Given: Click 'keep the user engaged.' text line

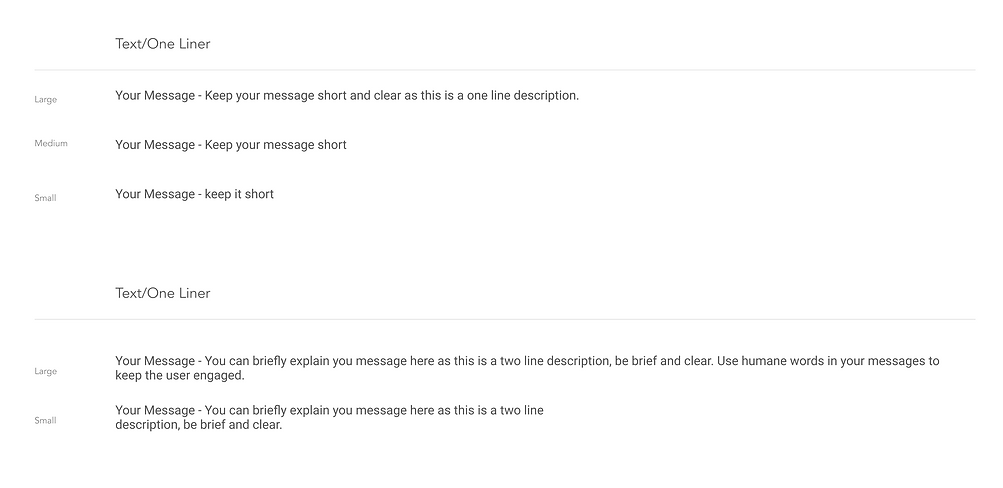Looking at the screenshot, I should coord(180,375).
